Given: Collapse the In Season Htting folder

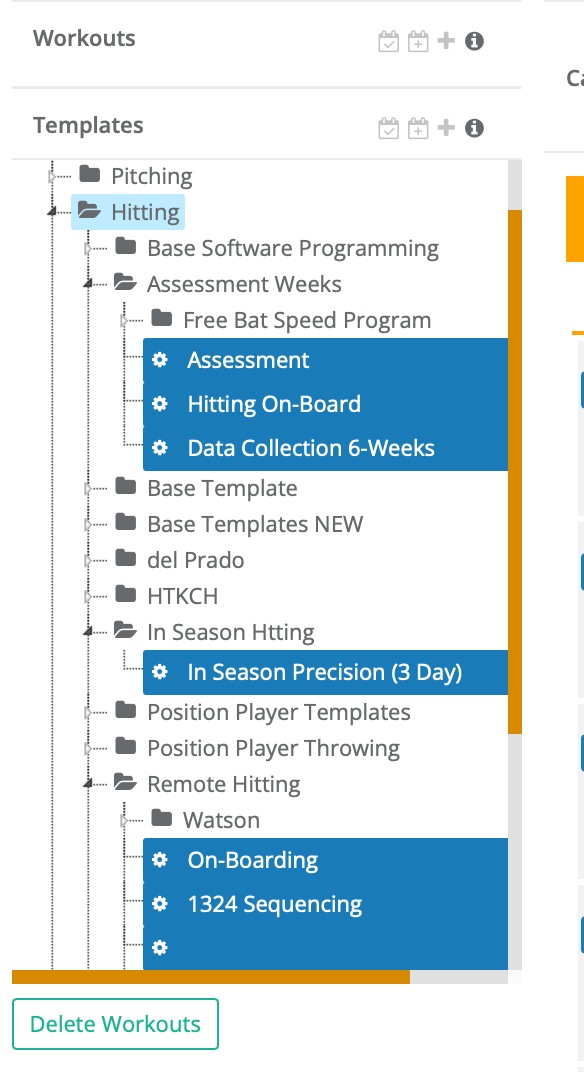Looking at the screenshot, I should [x=88, y=632].
